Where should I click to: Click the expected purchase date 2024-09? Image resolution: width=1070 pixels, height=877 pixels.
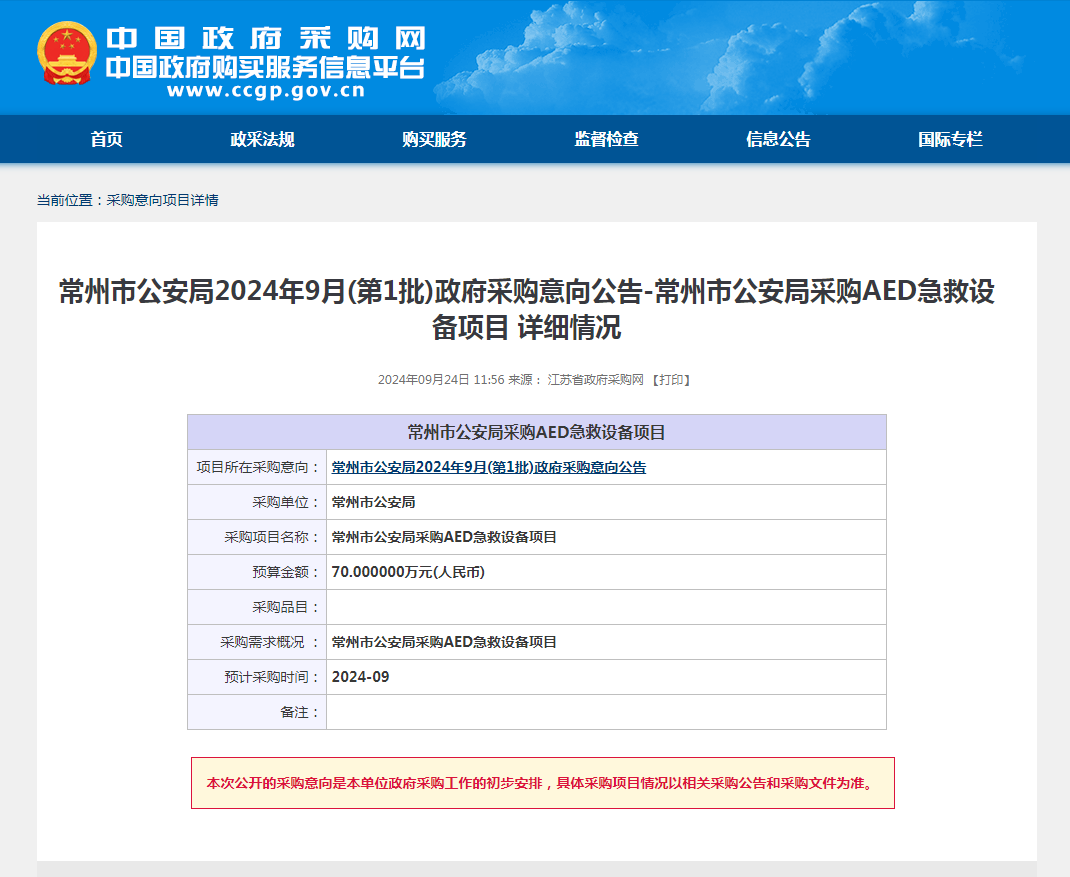pyautogui.click(x=360, y=677)
